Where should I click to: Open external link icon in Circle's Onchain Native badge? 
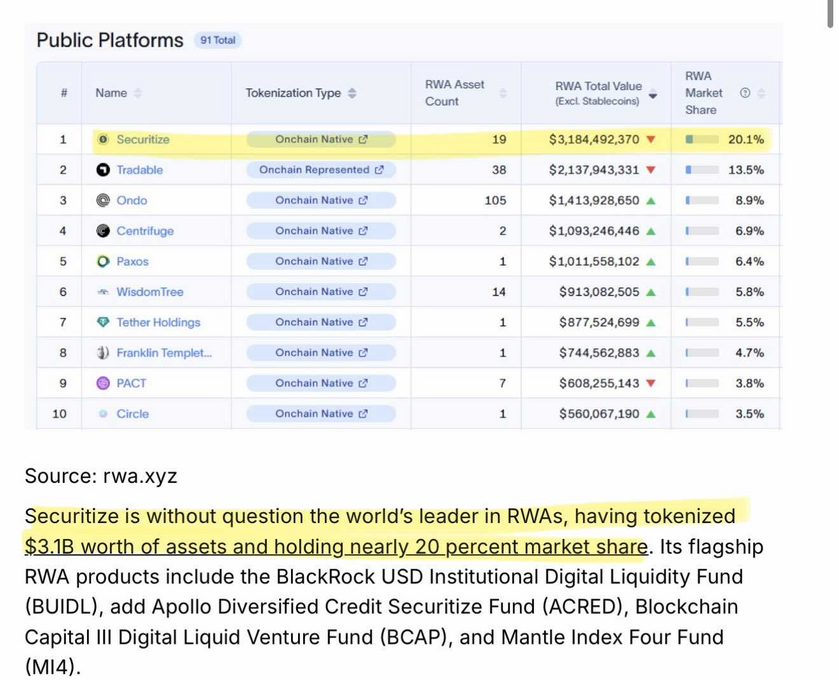[x=363, y=414]
